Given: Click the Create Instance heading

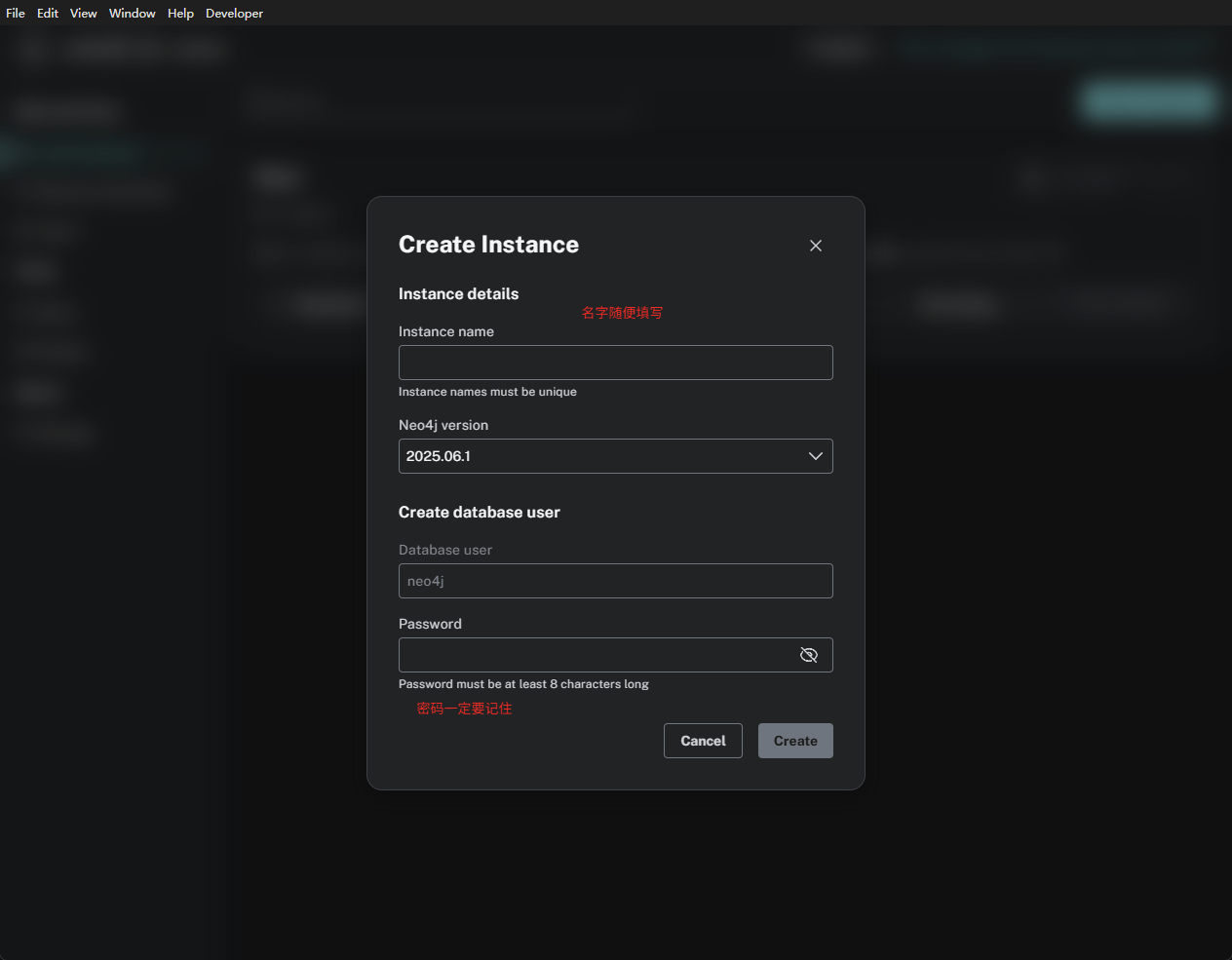Looking at the screenshot, I should coord(488,245).
